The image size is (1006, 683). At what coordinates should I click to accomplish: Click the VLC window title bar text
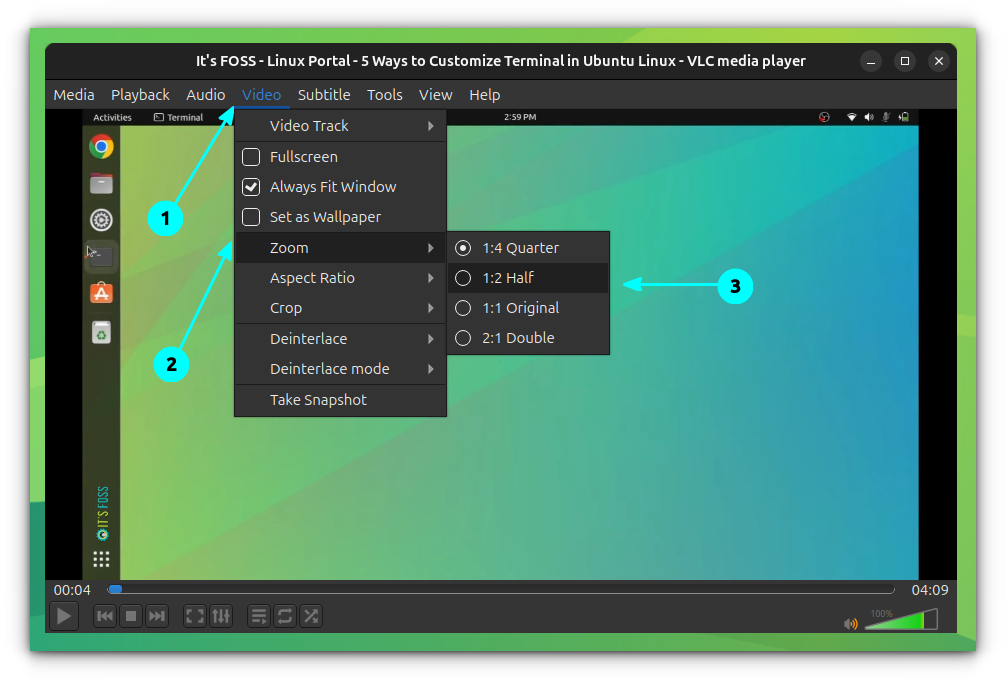pyautogui.click(x=500, y=61)
